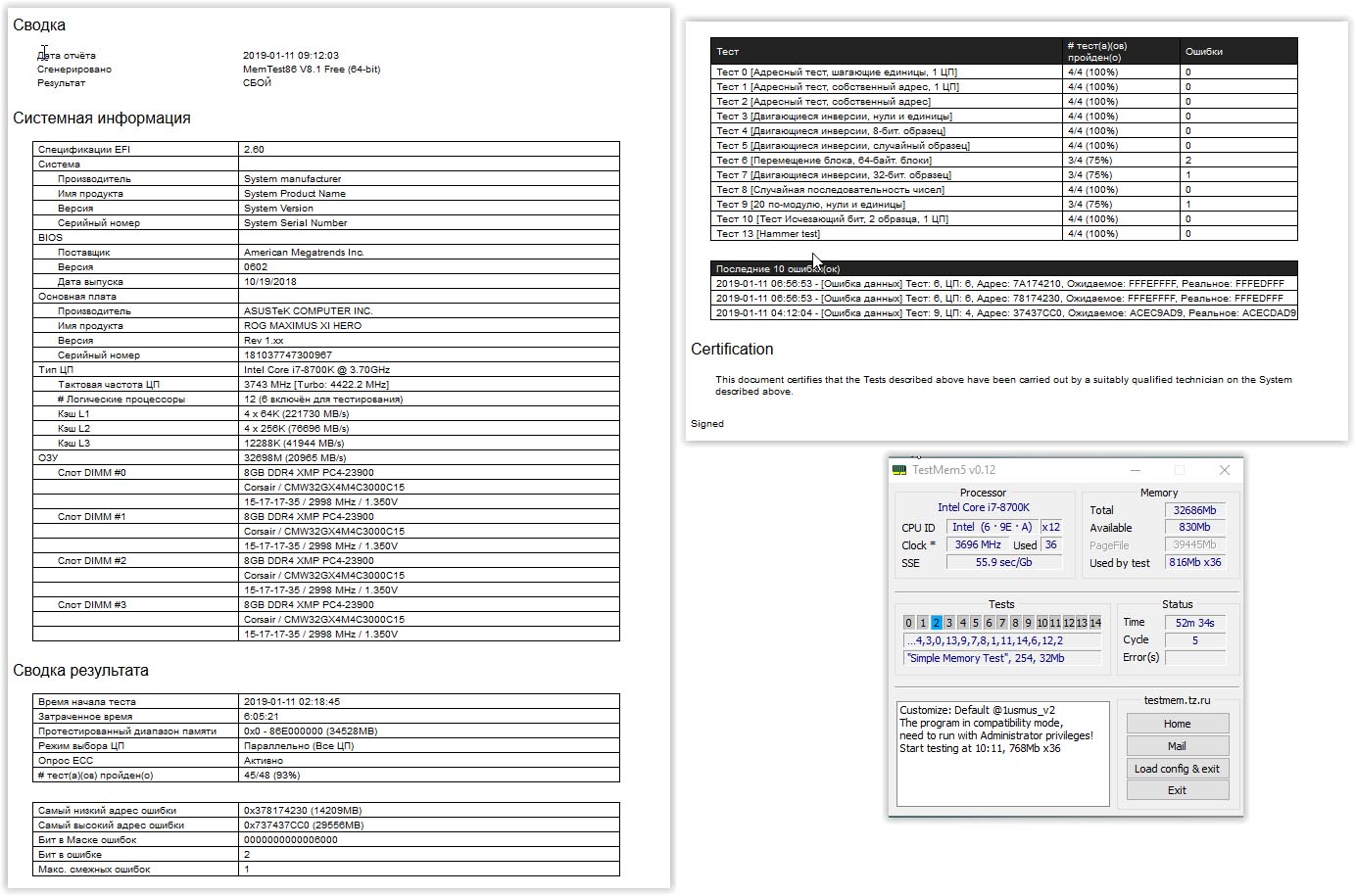Click the "СБОЙ" result value
This screenshot has width=1356, height=896.
258,83
